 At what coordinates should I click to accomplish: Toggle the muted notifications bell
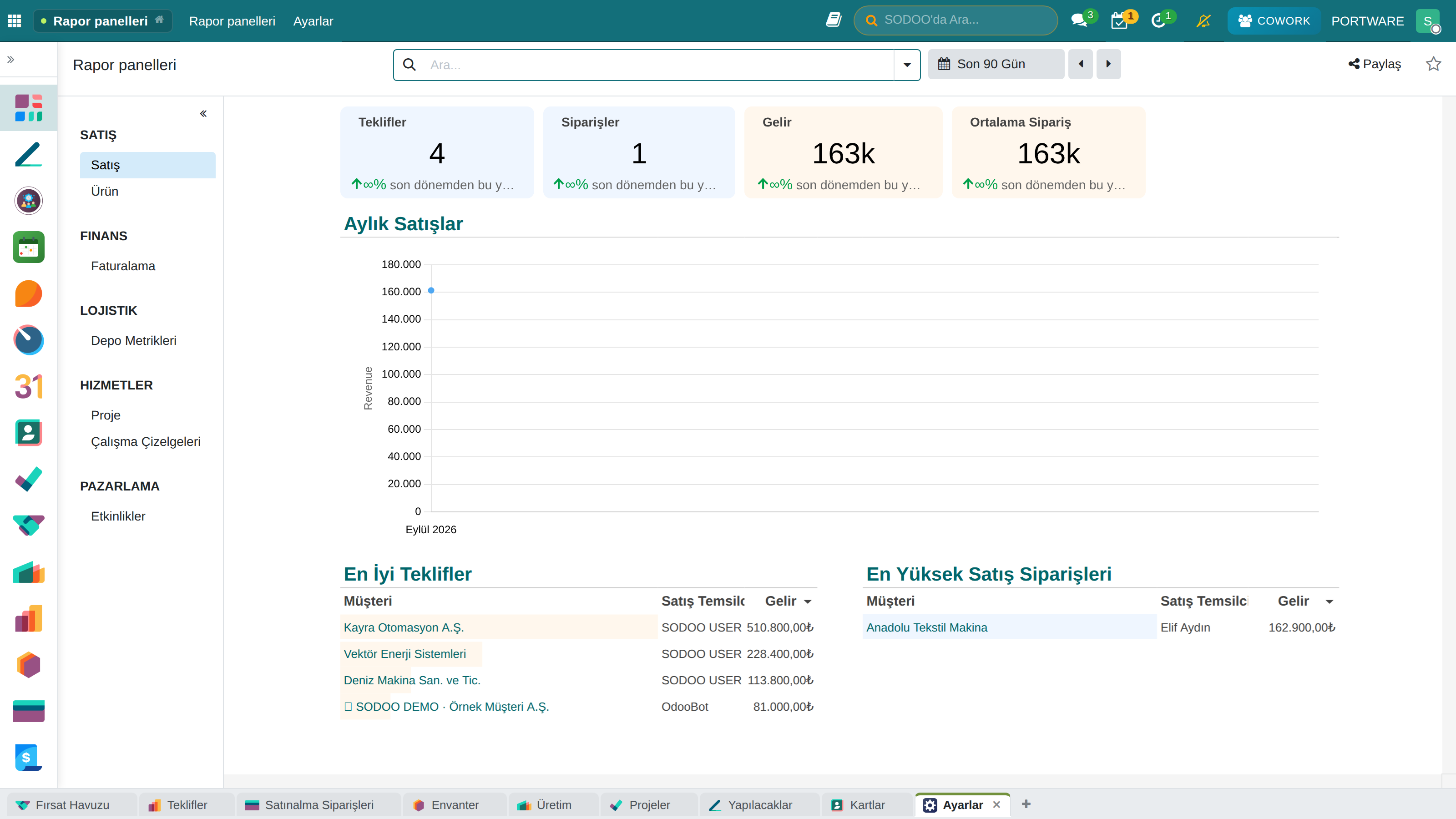pyautogui.click(x=1204, y=21)
